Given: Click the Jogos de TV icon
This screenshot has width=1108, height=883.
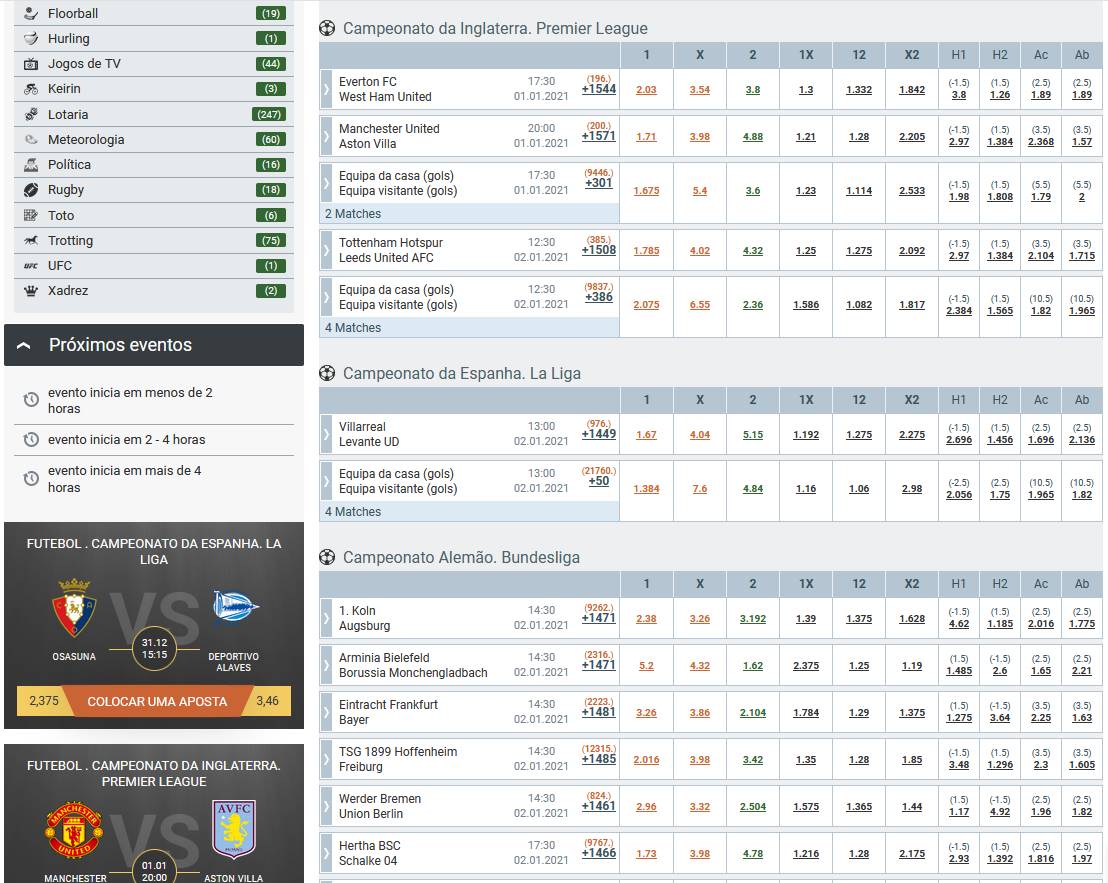Looking at the screenshot, I should click(x=30, y=64).
